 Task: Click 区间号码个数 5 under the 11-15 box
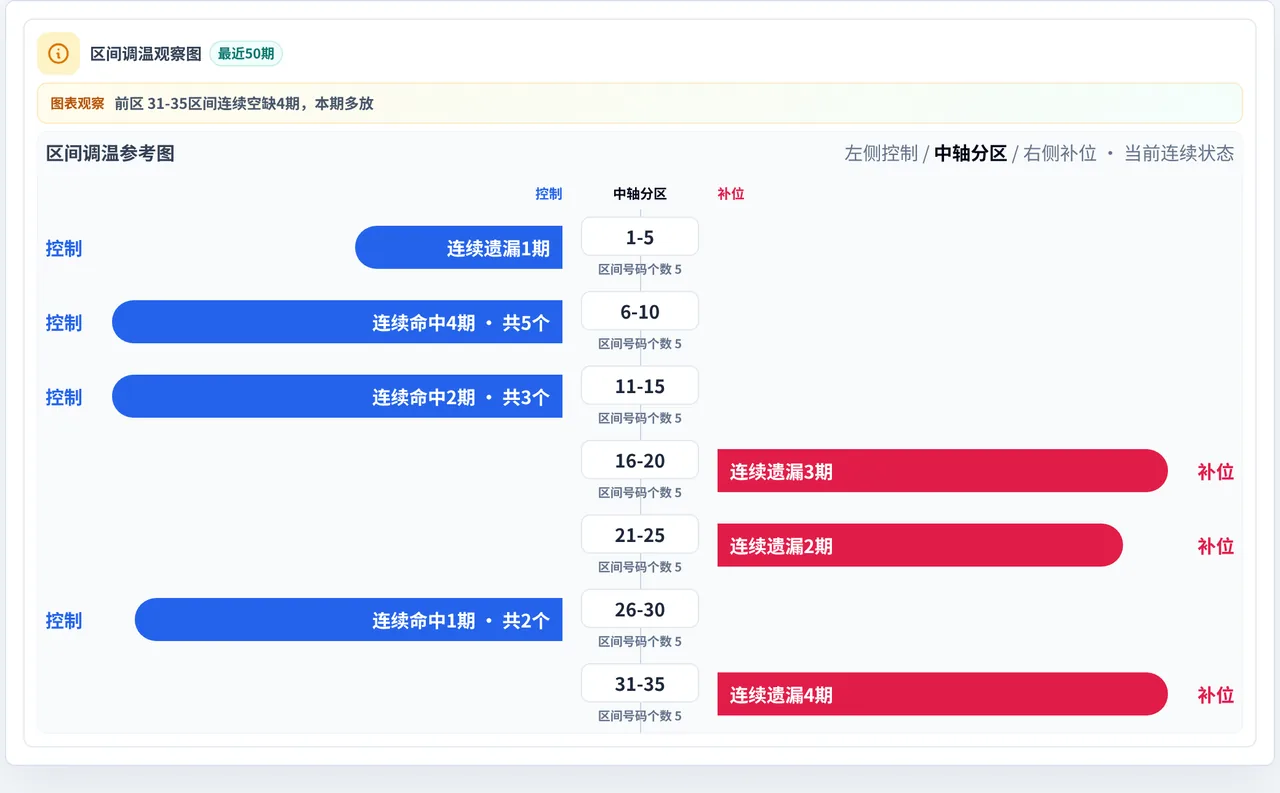(x=640, y=418)
